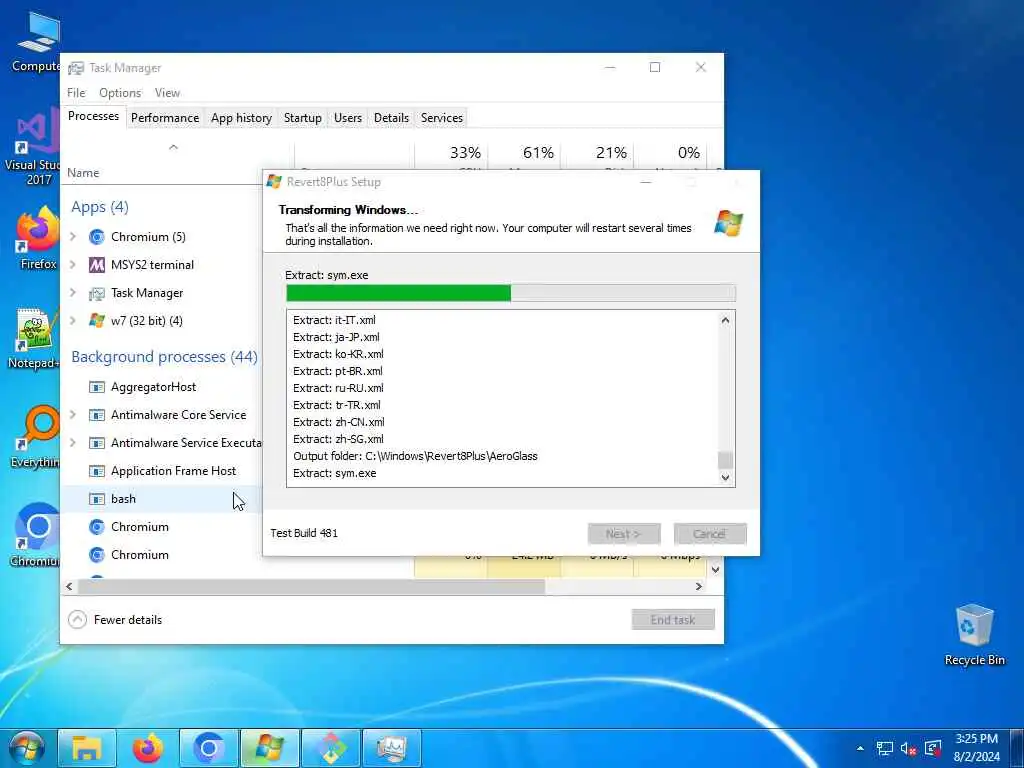Open Firefox from the taskbar

click(x=148, y=748)
